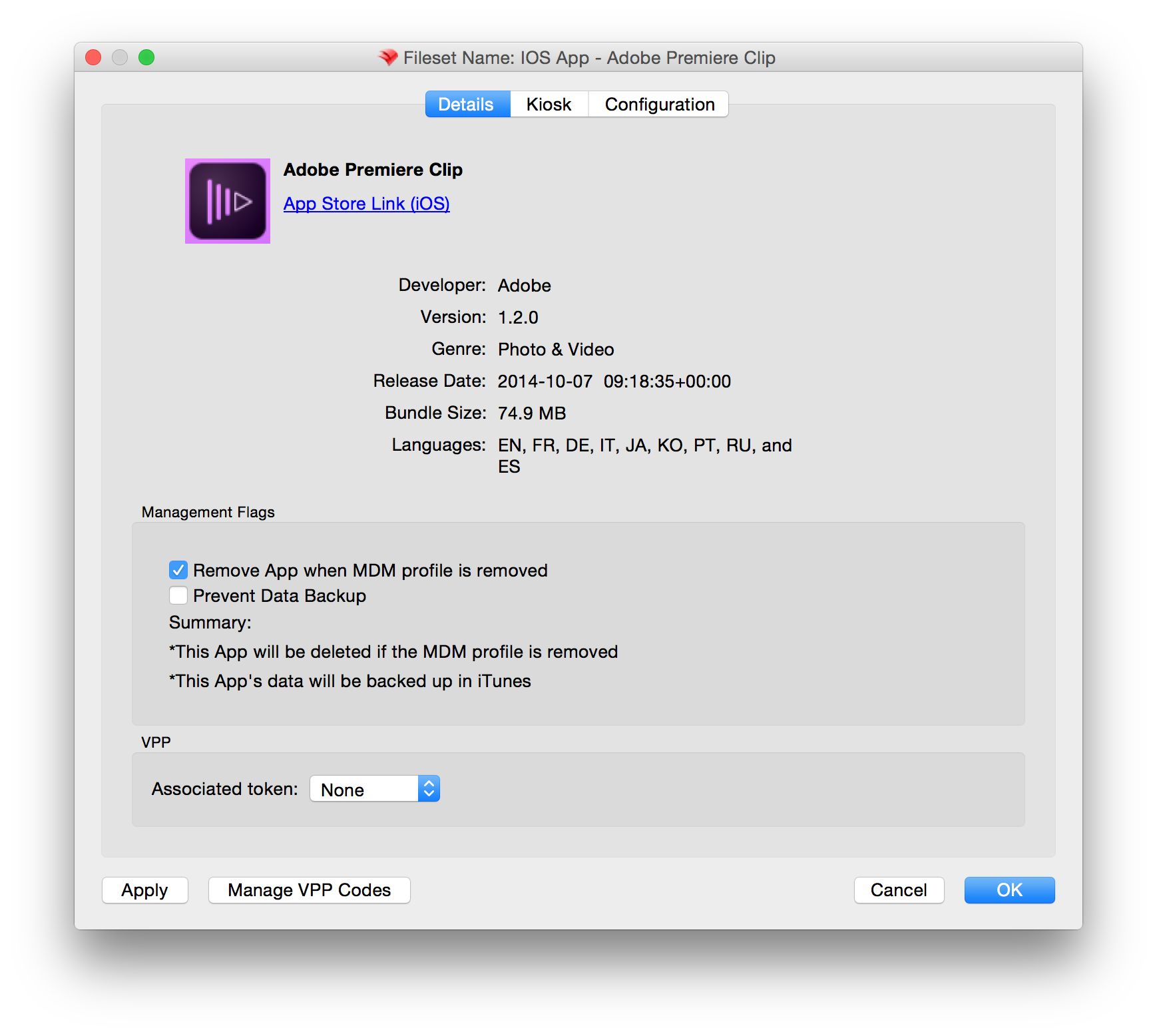Viewport: 1157px width, 1036px height.
Task: Click the Summary label
Action: point(210,623)
